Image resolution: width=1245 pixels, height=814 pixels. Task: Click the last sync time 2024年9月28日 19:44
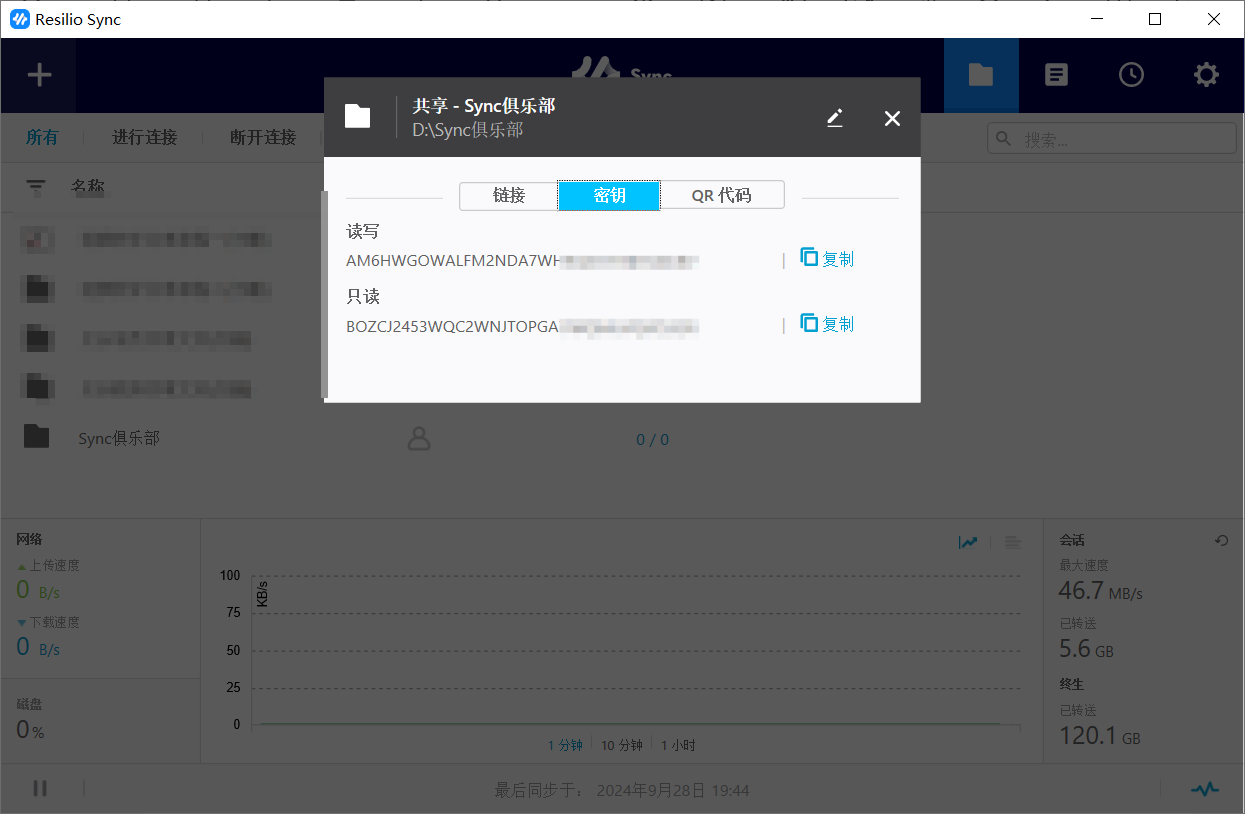tap(673, 790)
